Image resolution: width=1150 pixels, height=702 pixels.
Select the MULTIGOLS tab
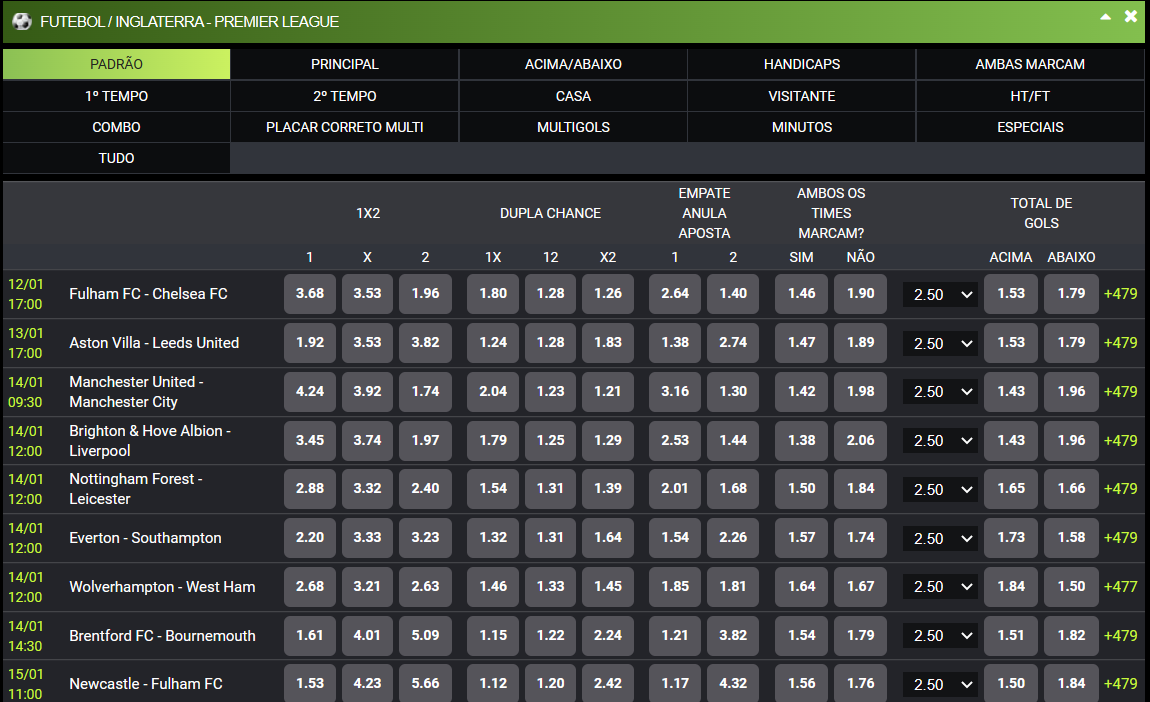[x=574, y=127]
